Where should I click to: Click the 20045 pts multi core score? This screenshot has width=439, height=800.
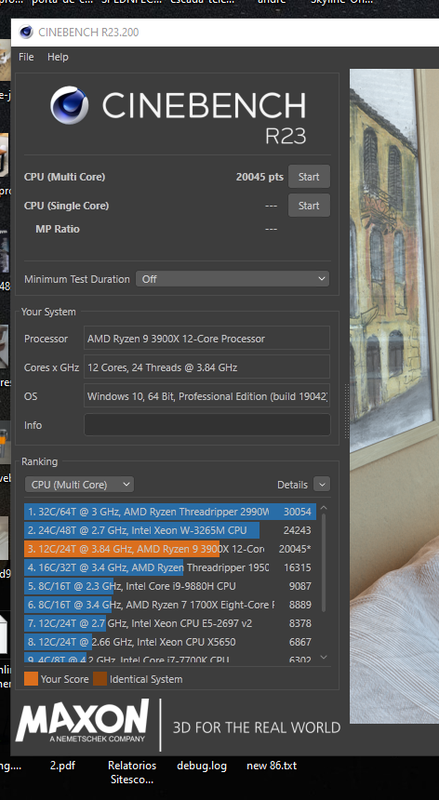pyautogui.click(x=259, y=177)
